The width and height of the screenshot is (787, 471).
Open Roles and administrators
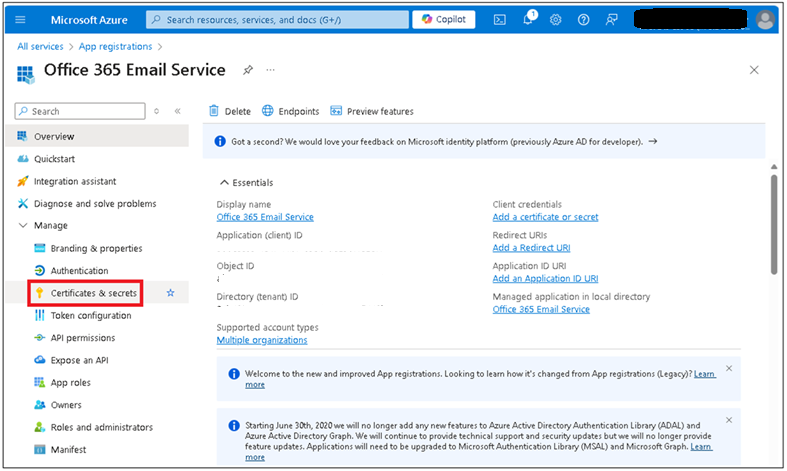click(x=102, y=427)
